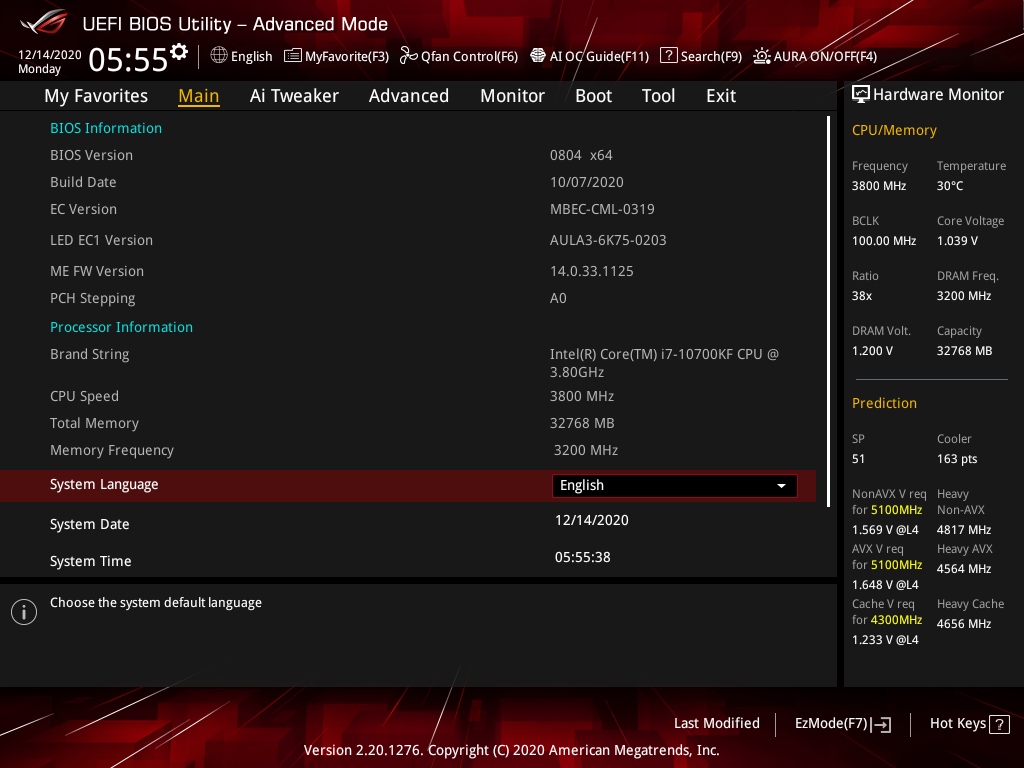Click the Hot Keys question mark icon
This screenshot has height=768, width=1024.
pyautogui.click(x=999, y=724)
